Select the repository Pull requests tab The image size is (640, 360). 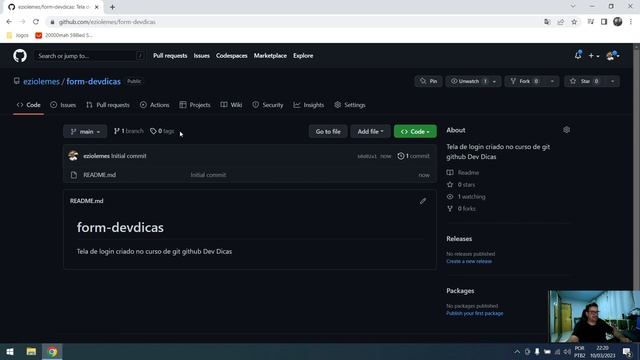tap(108, 105)
